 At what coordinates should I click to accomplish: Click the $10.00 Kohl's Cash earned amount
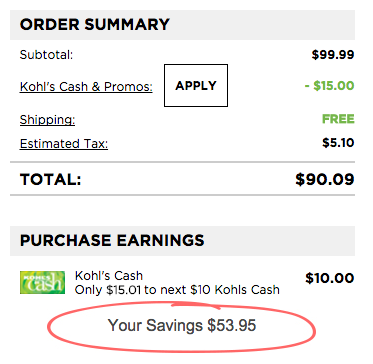coord(329,278)
